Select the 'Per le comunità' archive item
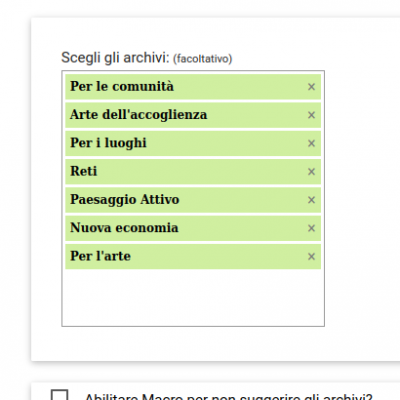The image size is (400, 400). coord(122,86)
